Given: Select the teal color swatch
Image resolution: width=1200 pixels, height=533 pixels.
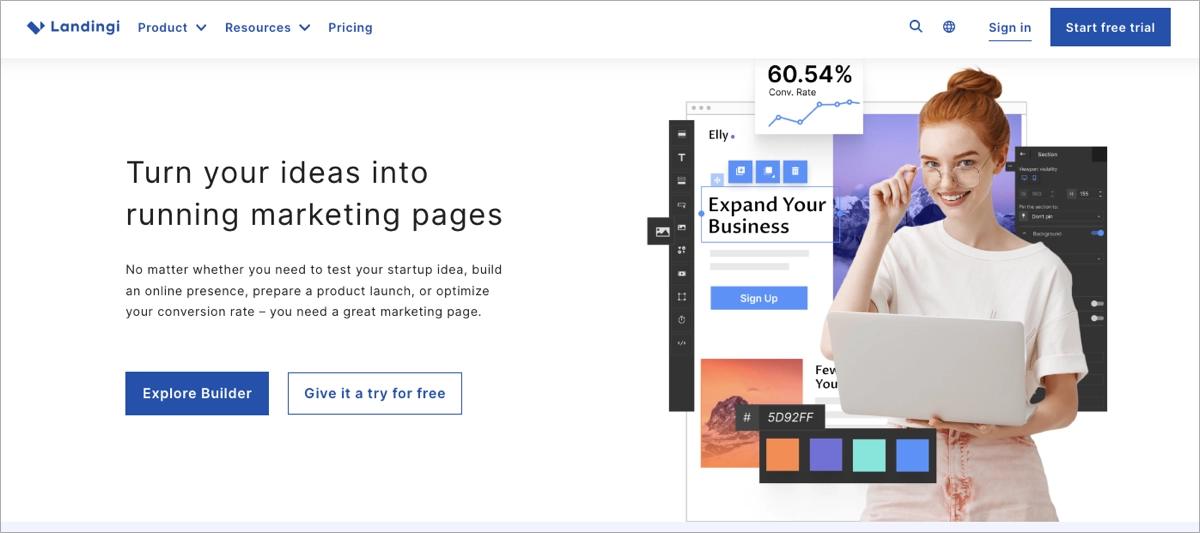Looking at the screenshot, I should [x=869, y=455].
